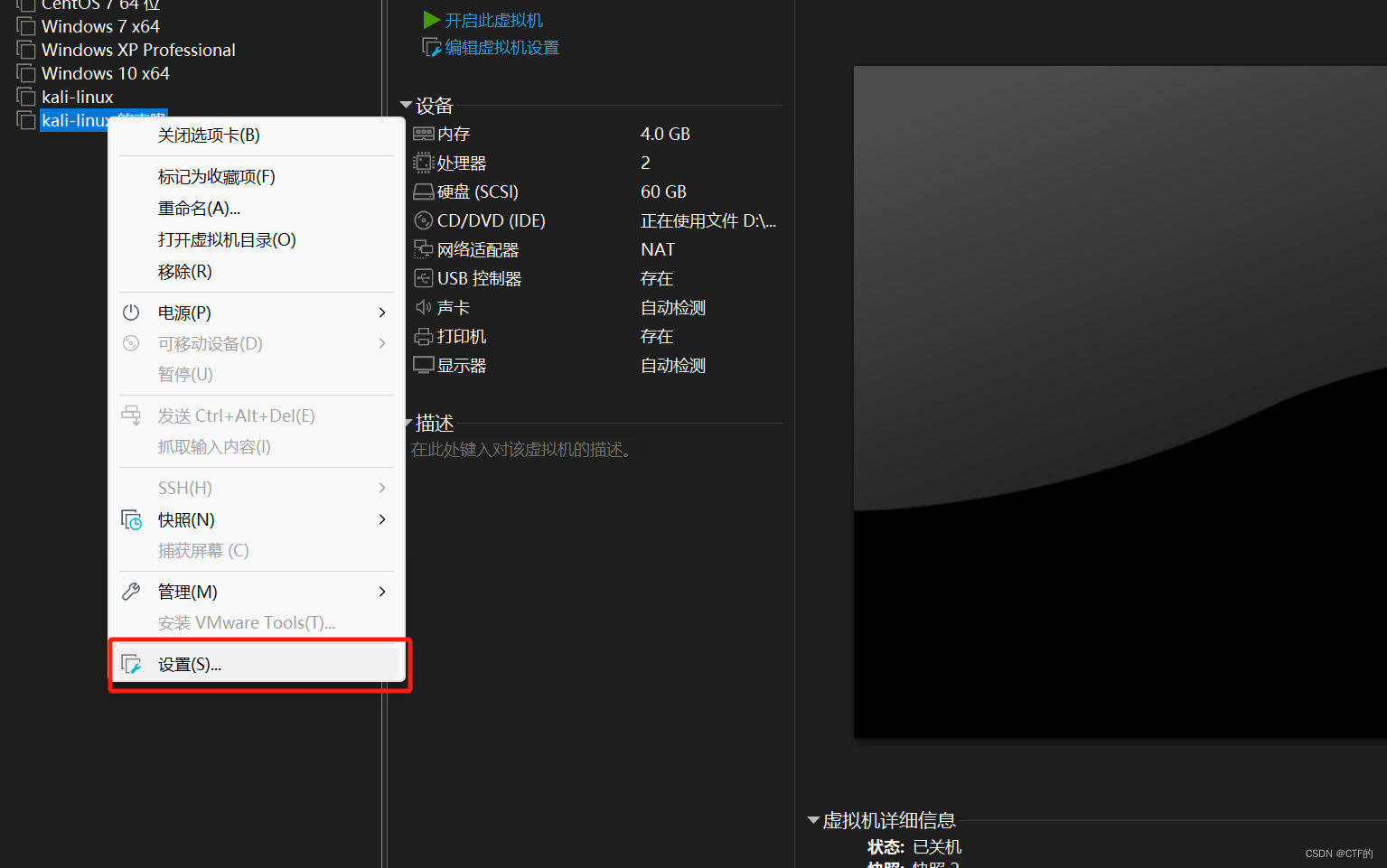Click the Windows 10 x64 VM icon
This screenshot has height=868, width=1387.
click(x=26, y=73)
